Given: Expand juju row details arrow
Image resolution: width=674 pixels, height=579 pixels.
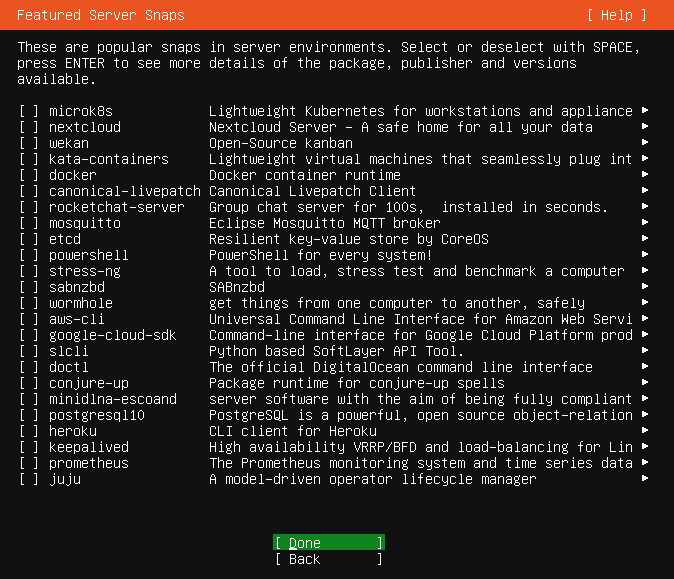Looking at the screenshot, I should coord(645,478).
